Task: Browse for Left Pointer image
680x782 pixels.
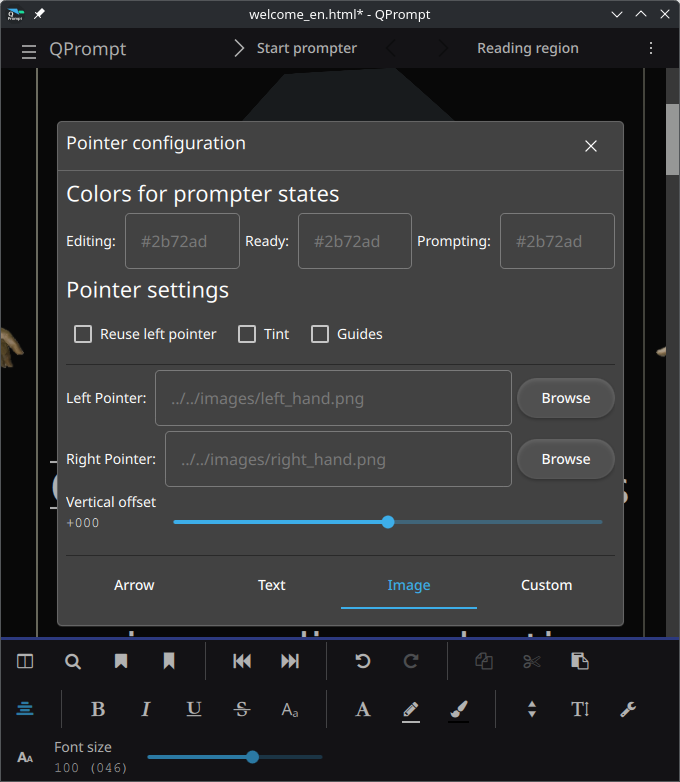Action: [566, 398]
